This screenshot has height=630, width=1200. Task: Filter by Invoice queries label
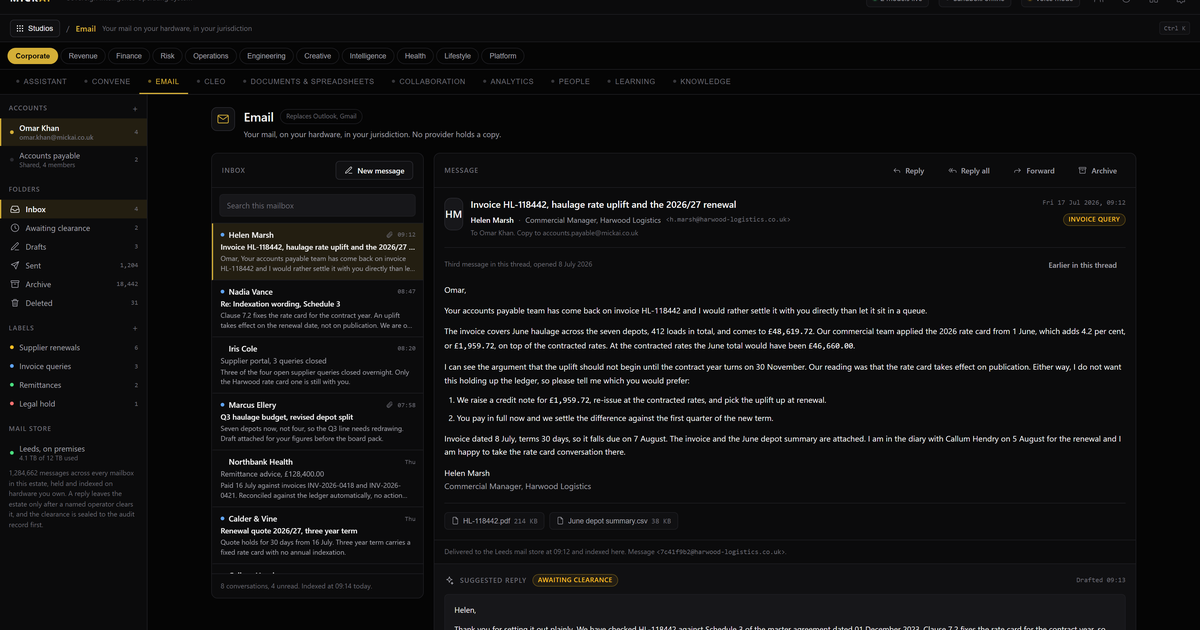point(73,366)
